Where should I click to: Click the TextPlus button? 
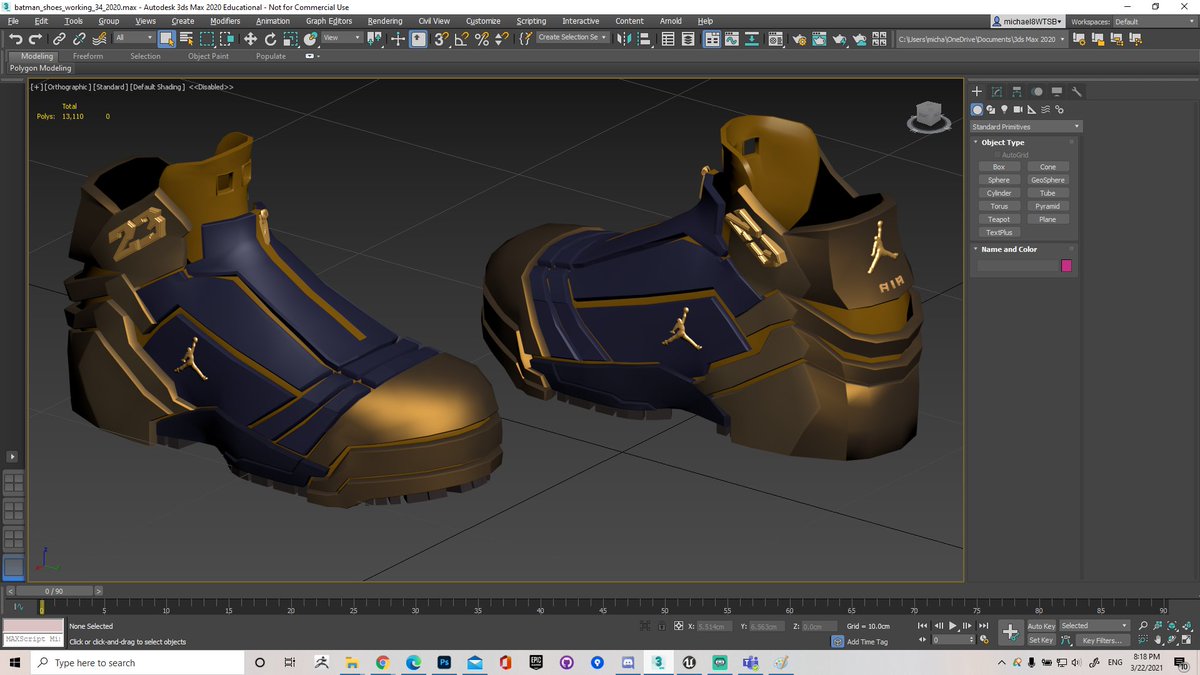(999, 232)
